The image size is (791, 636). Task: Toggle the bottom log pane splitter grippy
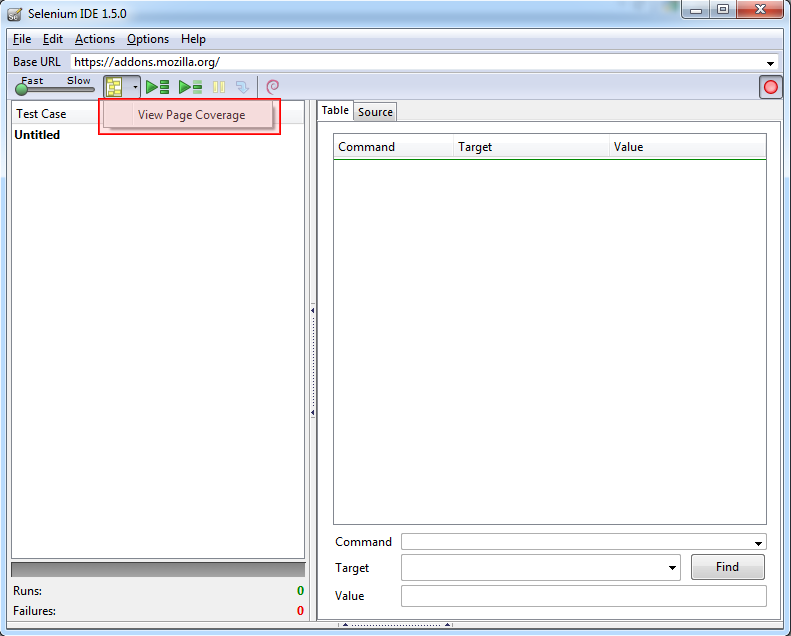(396, 625)
